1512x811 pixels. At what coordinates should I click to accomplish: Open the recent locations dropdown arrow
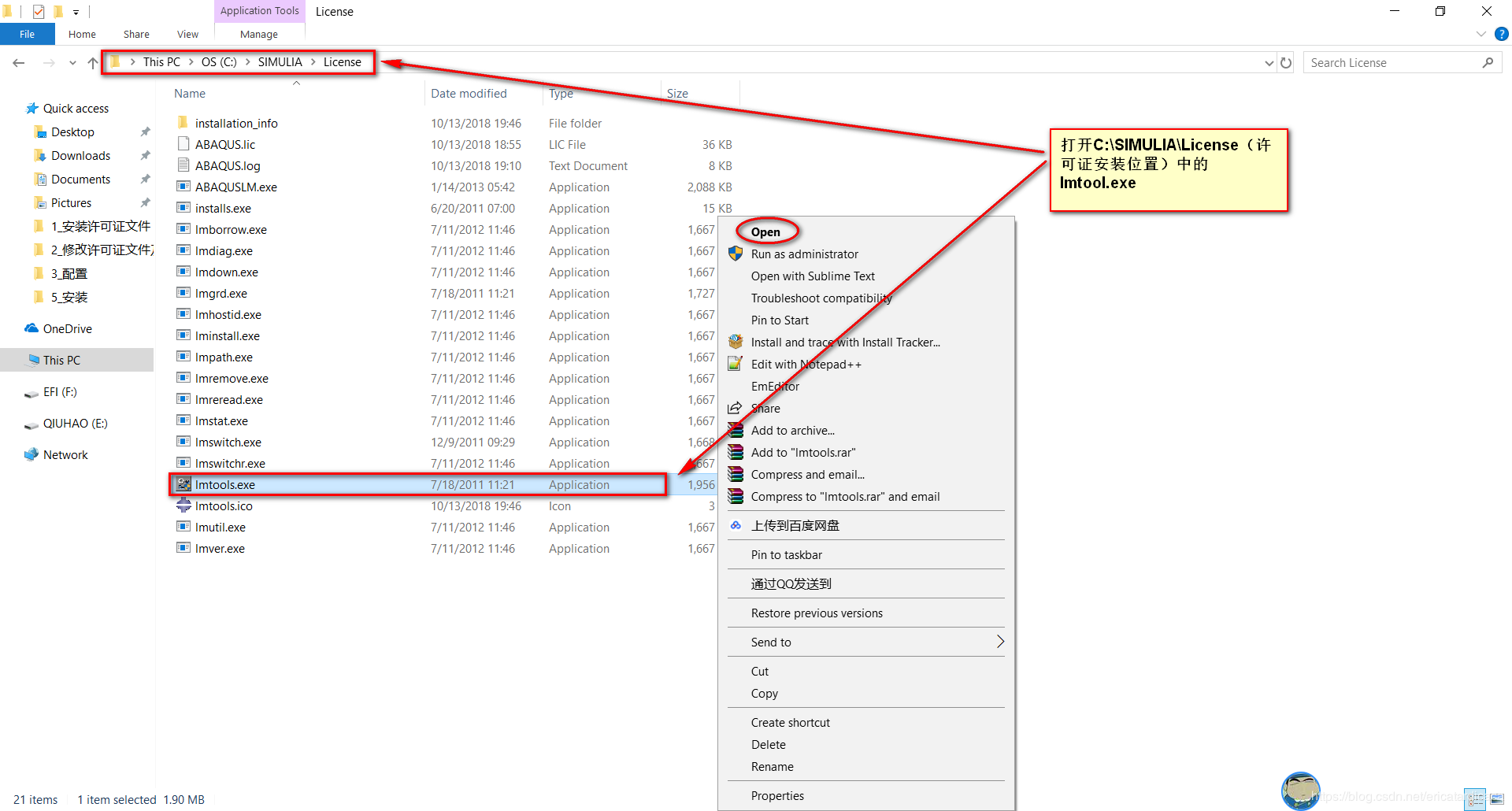[72, 63]
